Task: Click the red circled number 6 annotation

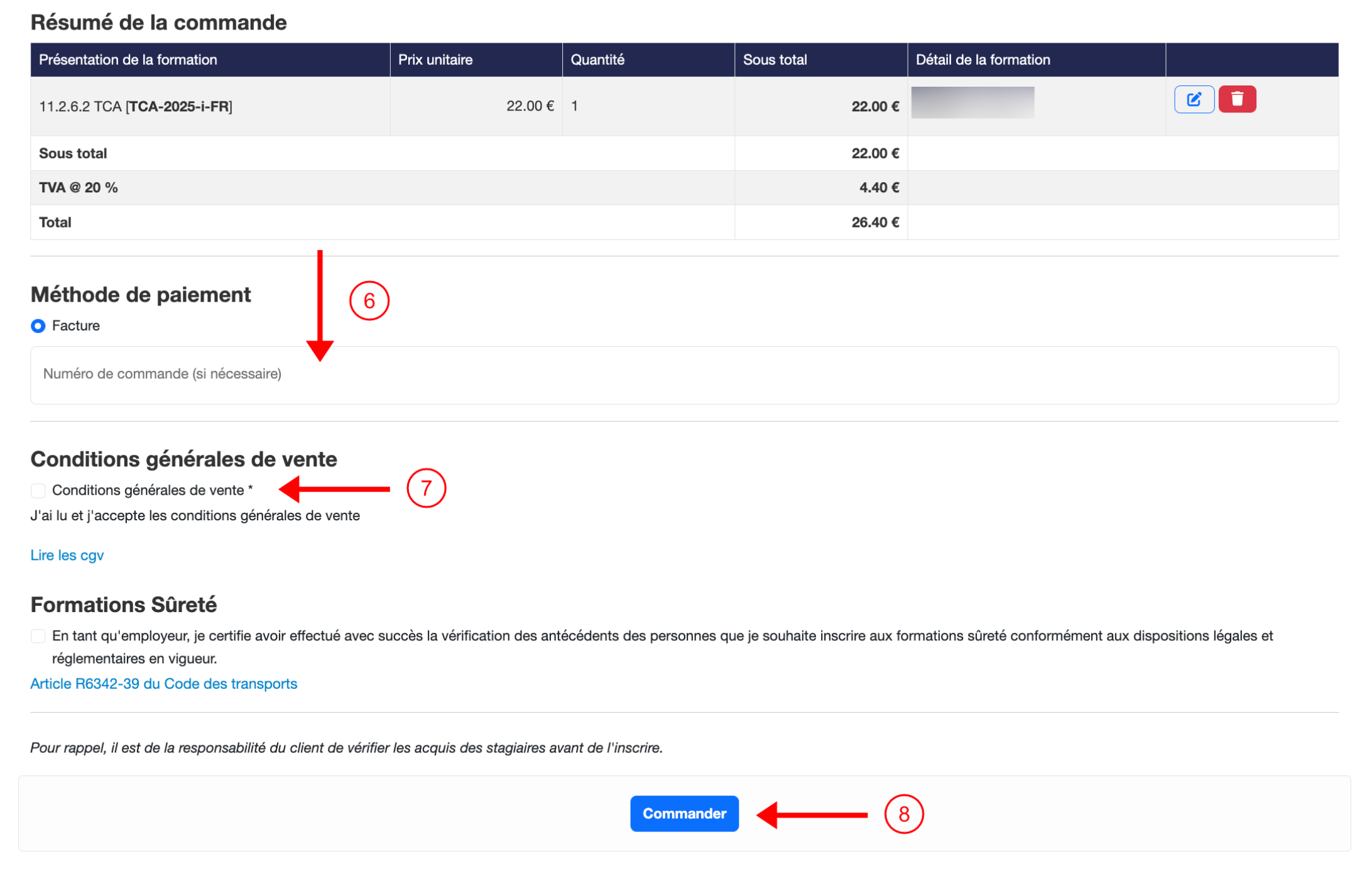Action: (369, 300)
